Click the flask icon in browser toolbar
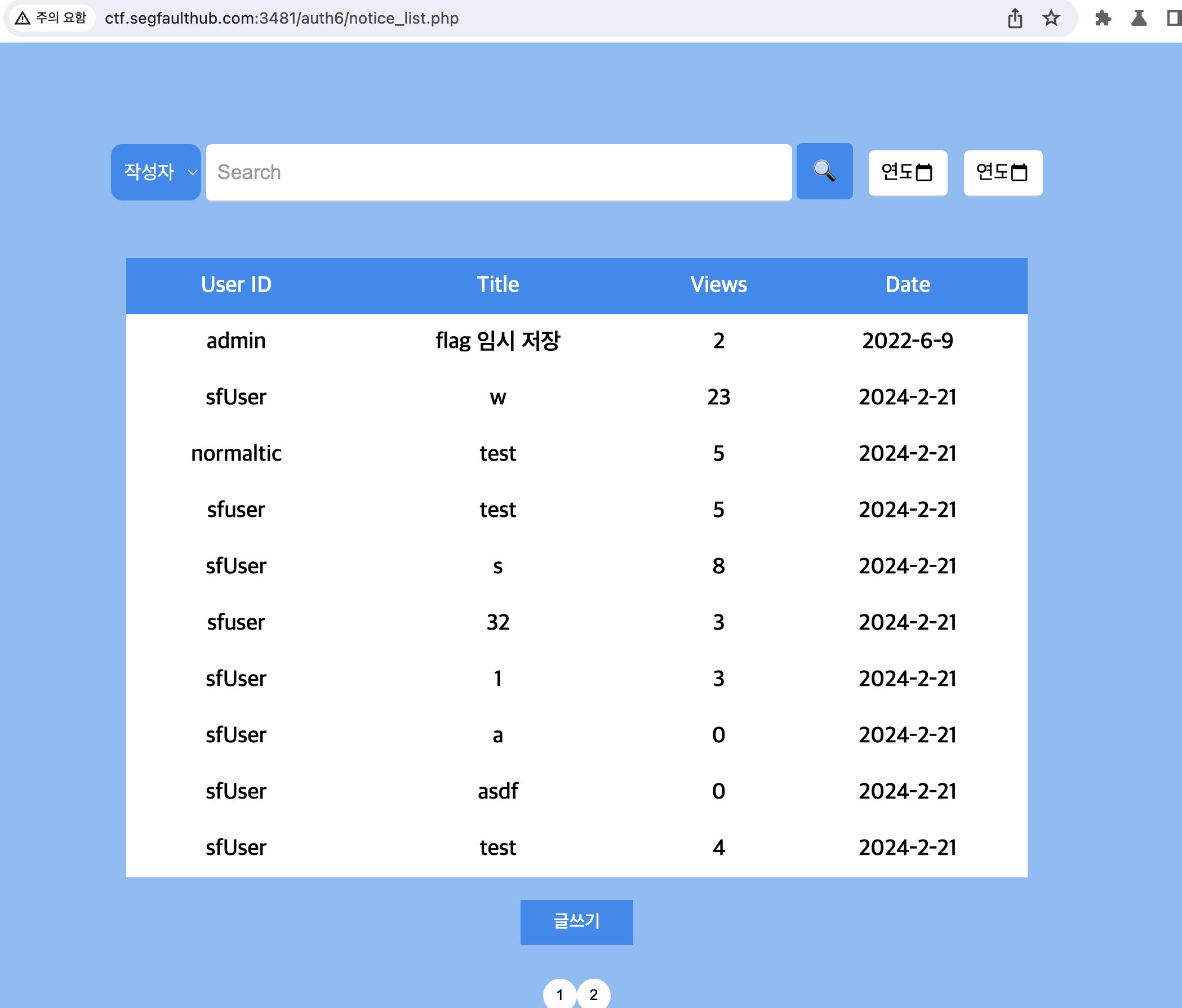The height and width of the screenshot is (1008, 1182). [1139, 18]
